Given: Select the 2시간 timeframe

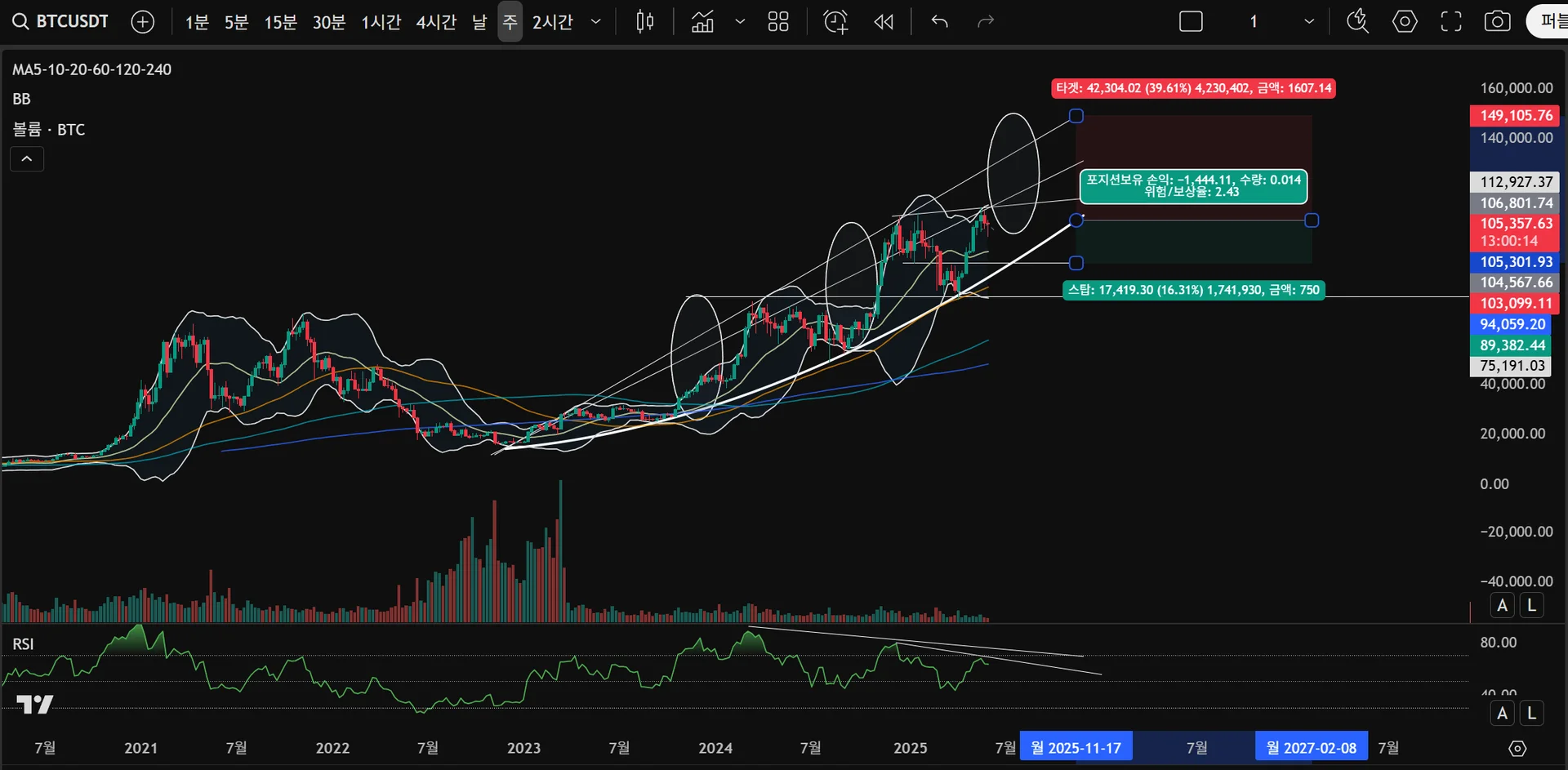Looking at the screenshot, I should click(x=553, y=22).
